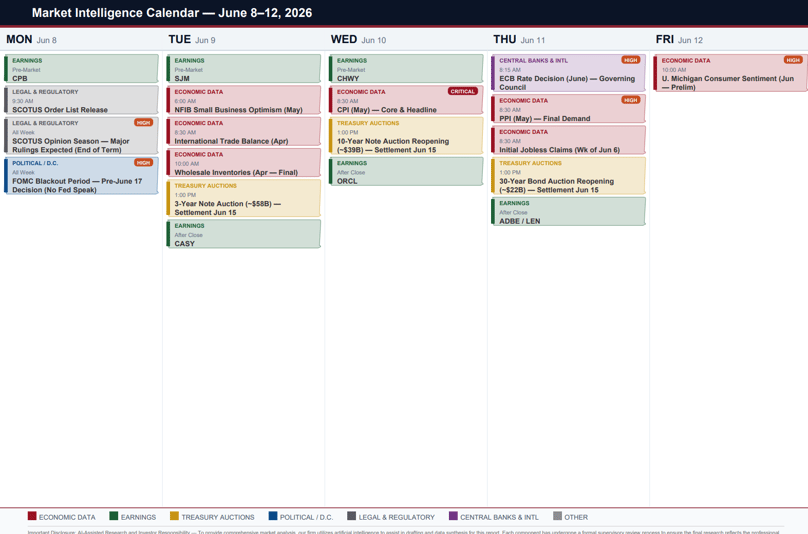The height and width of the screenshot is (534, 808).
Task: Click the blue Political / D.C. legend swatch
Action: point(273,516)
